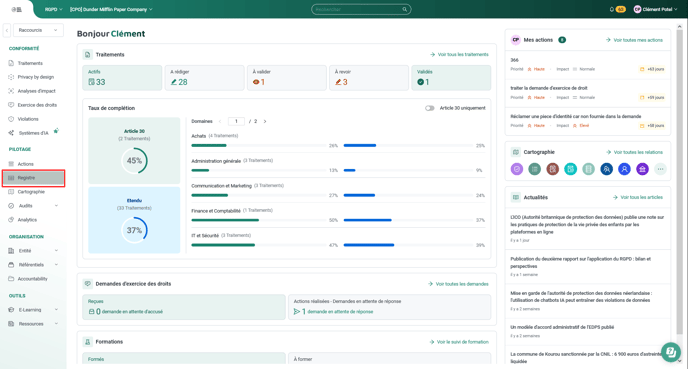
Task: Go to next Domaines page
Action: click(265, 122)
